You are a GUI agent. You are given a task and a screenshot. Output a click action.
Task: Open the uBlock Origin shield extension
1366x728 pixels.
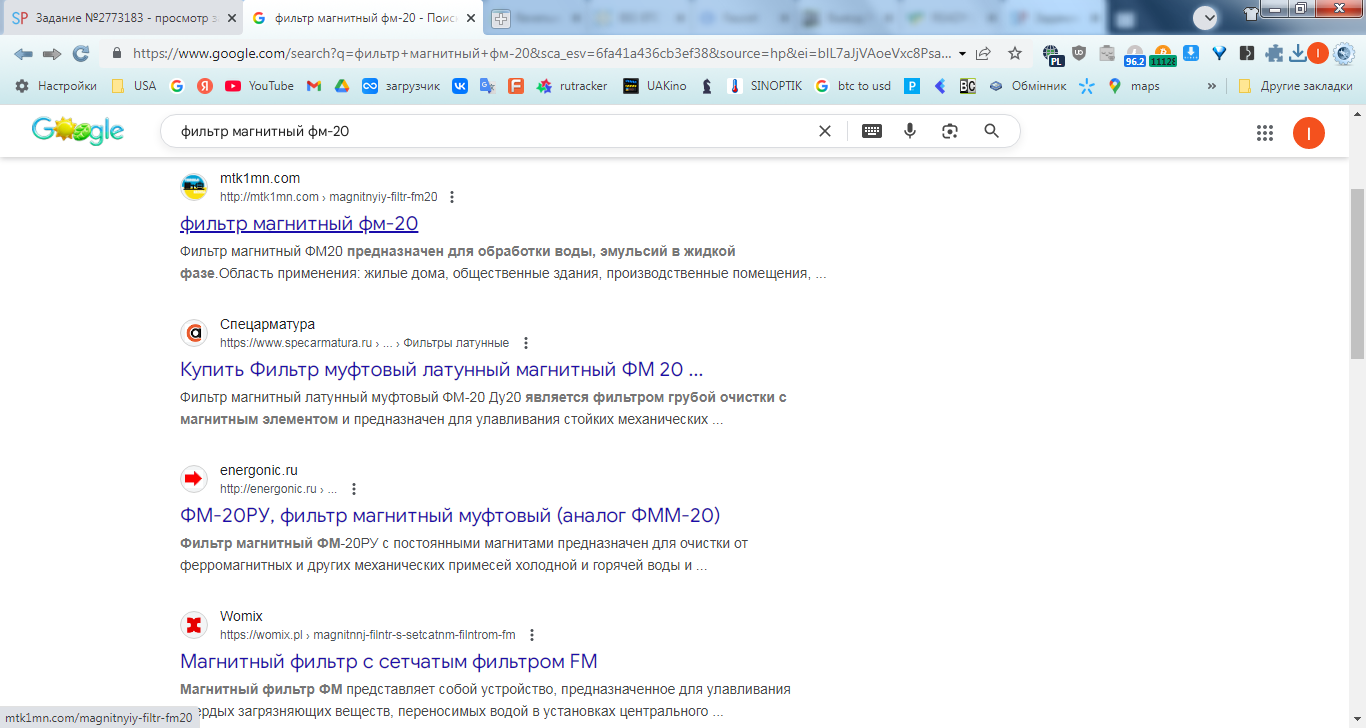point(1079,54)
